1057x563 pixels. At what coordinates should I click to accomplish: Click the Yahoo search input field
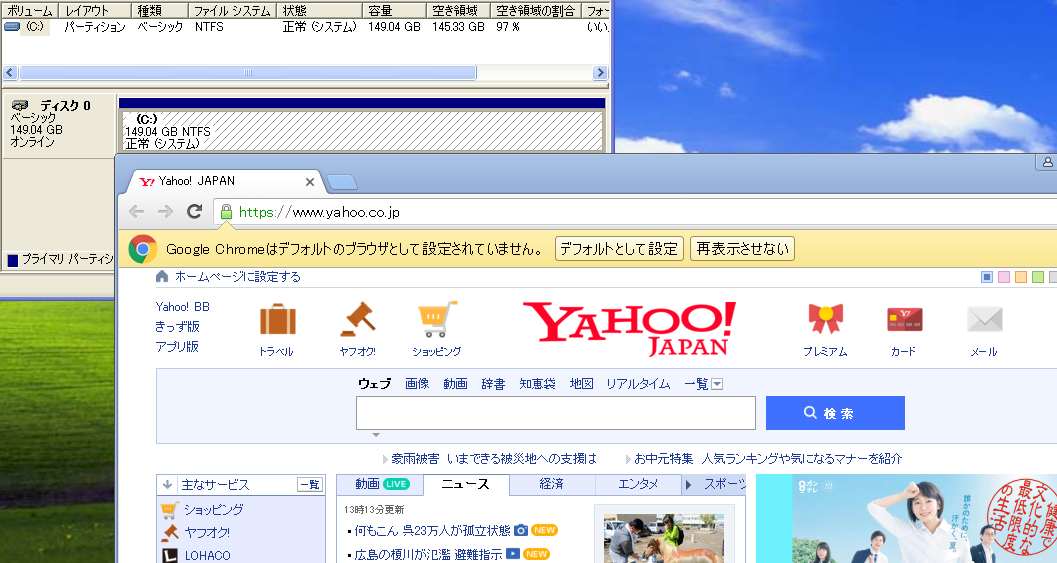(555, 413)
